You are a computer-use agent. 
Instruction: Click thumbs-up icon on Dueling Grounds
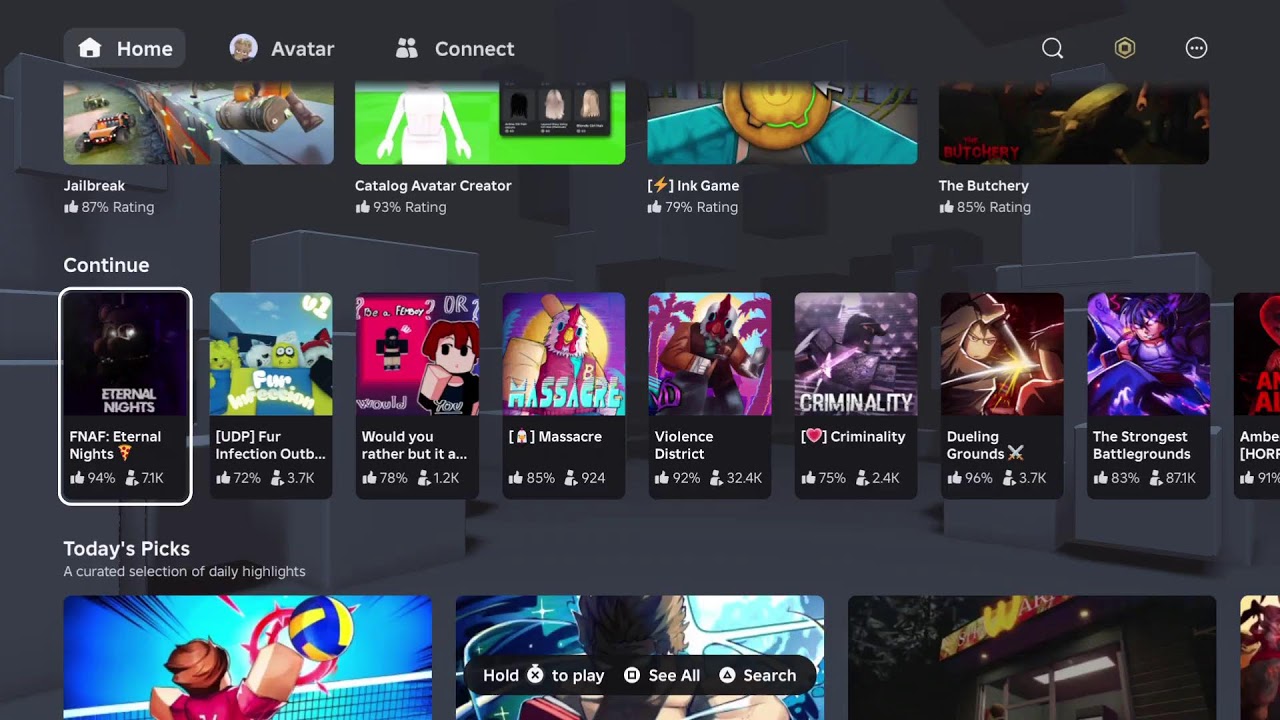click(954, 478)
